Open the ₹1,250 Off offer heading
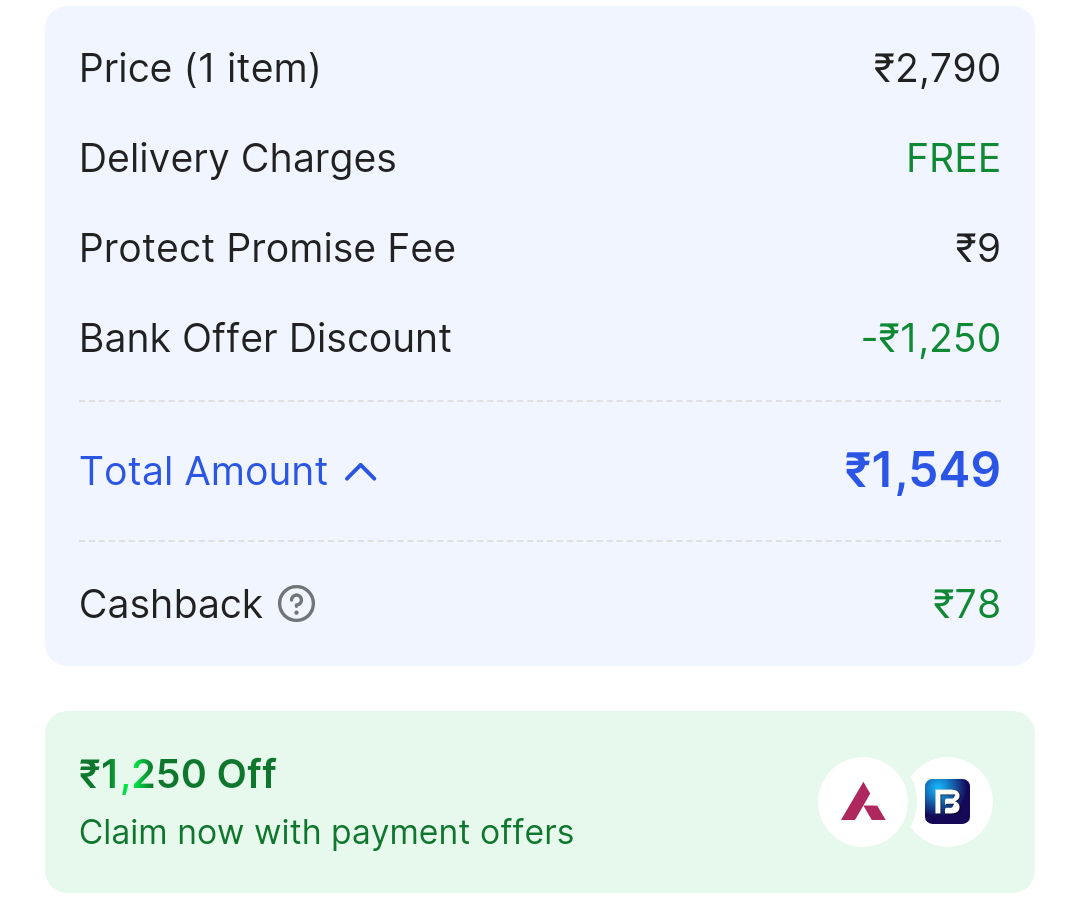Image resolution: width=1080 pixels, height=914 pixels. (178, 774)
